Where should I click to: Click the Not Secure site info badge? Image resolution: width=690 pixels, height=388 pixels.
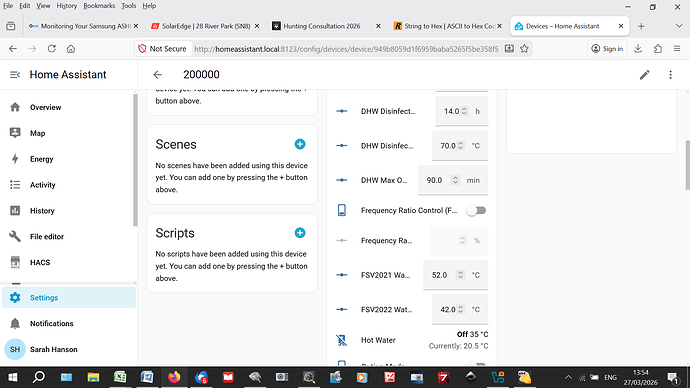[162, 49]
